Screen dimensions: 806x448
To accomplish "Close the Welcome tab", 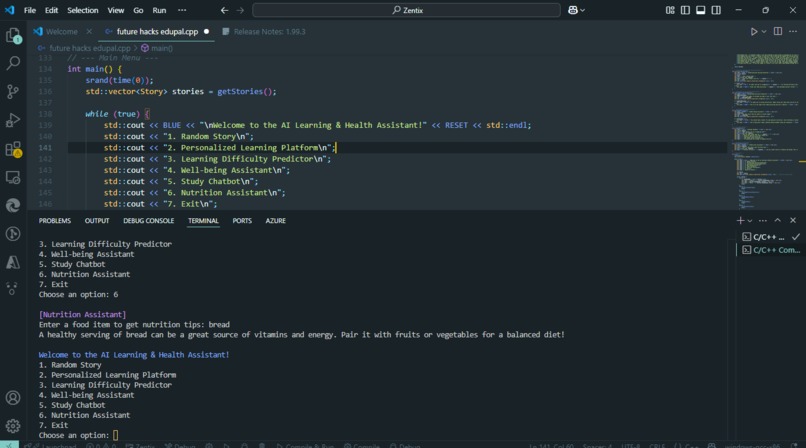I will click(89, 31).
